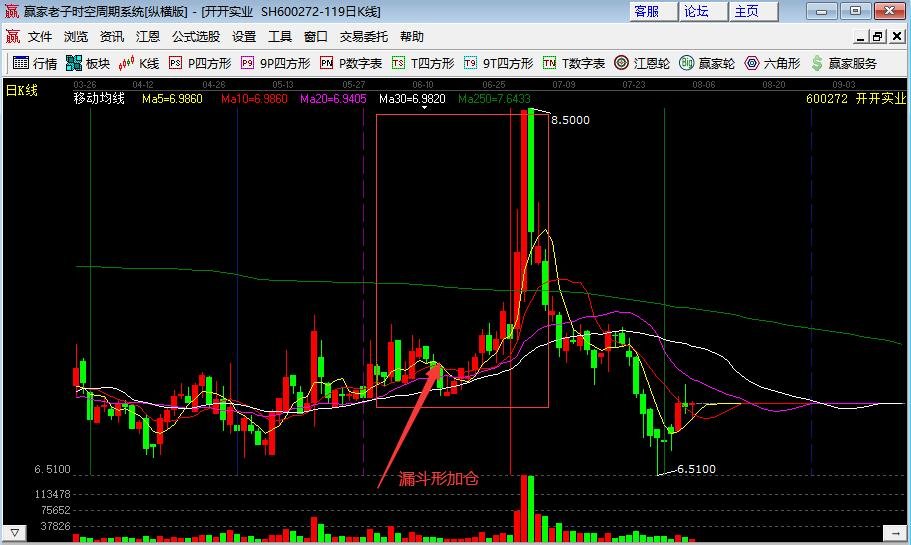Open the 文件 menu

coord(40,37)
